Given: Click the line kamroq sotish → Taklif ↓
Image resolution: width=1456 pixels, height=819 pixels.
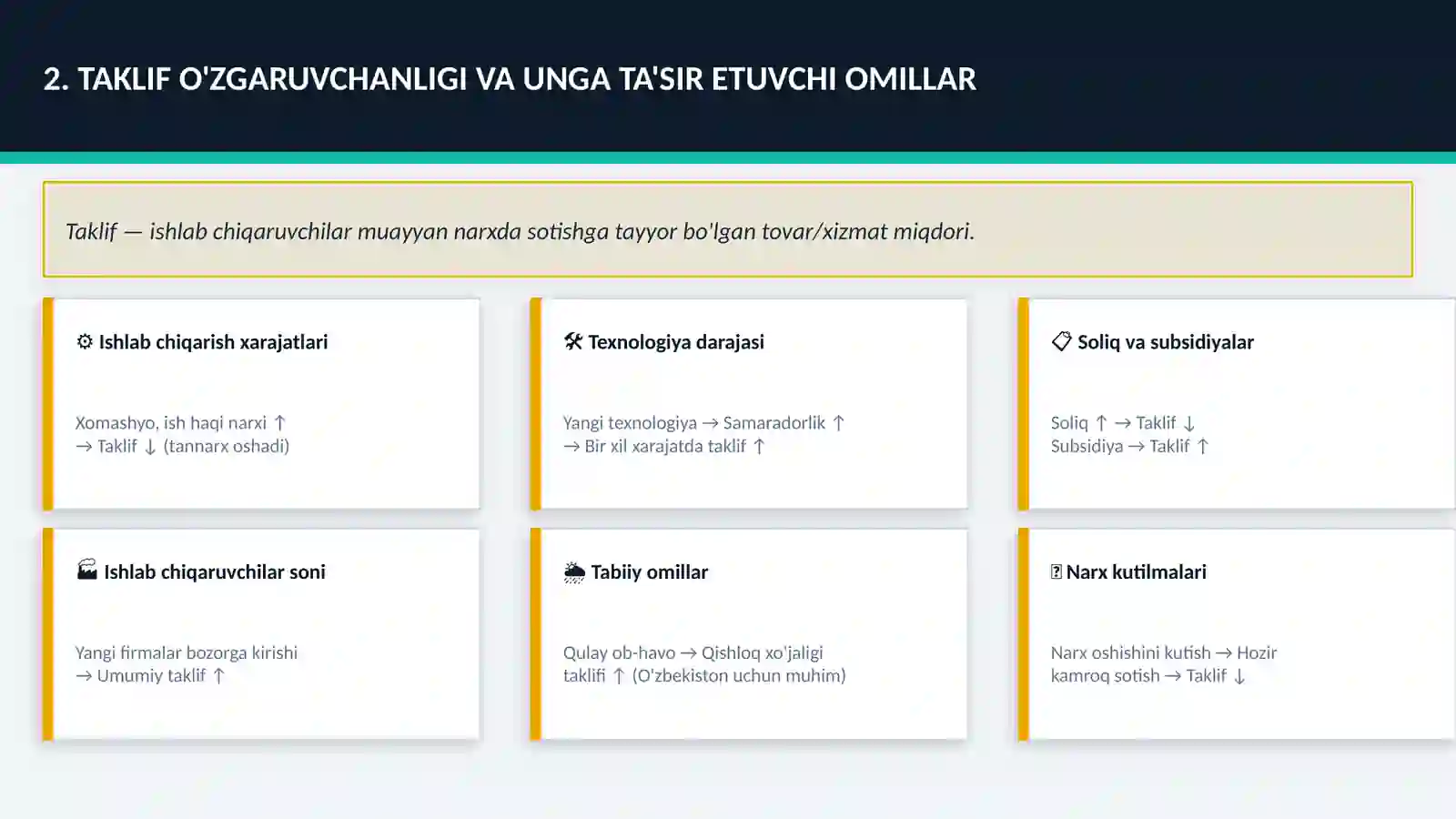Looking at the screenshot, I should [1148, 675].
